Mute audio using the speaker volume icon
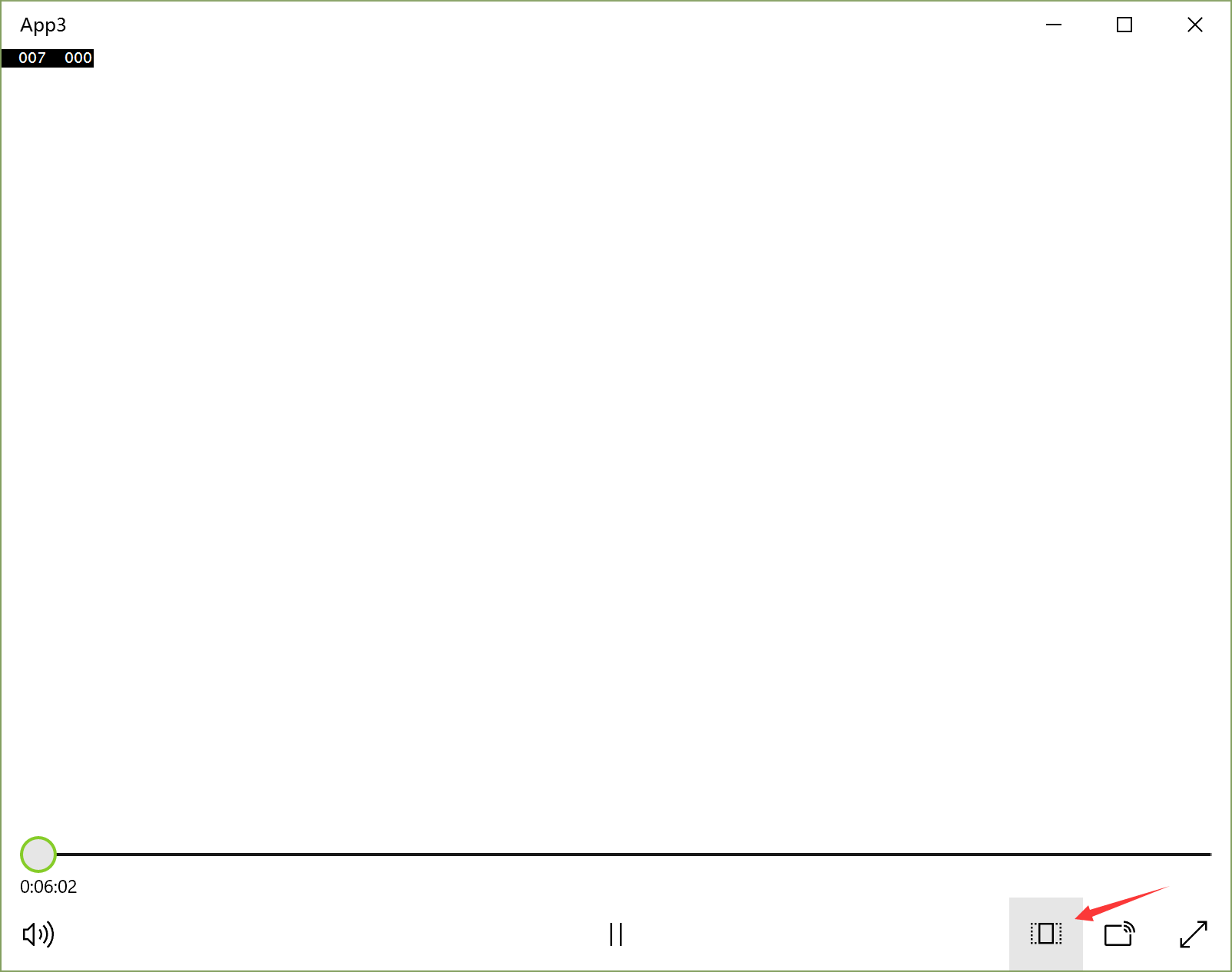 coord(38,934)
